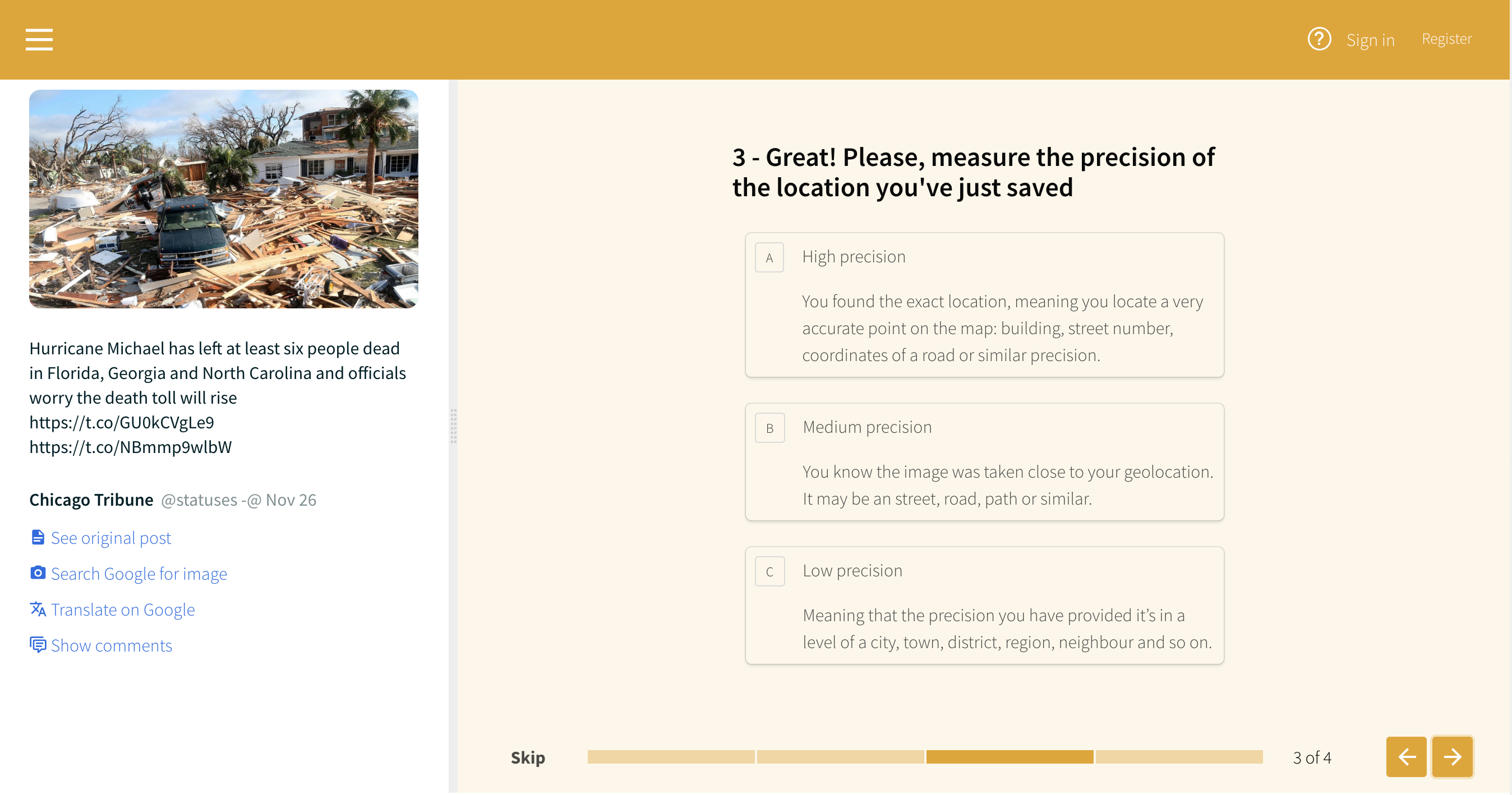Click the document icon beside See original post

coord(38,538)
